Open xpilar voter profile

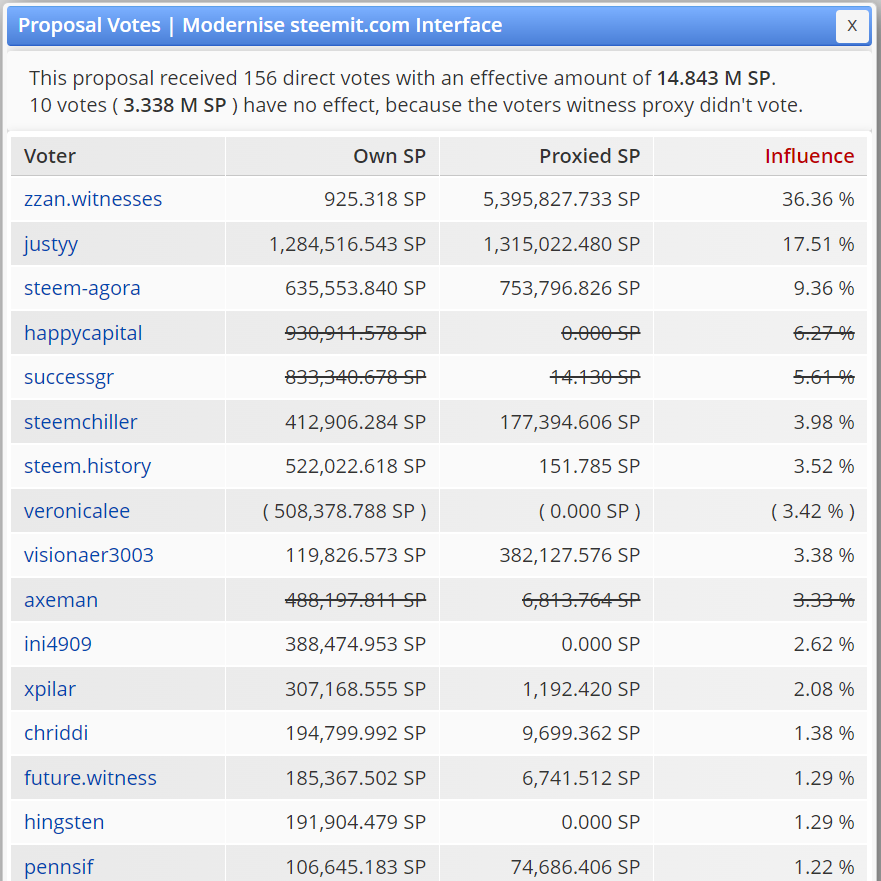pyautogui.click(x=50, y=689)
